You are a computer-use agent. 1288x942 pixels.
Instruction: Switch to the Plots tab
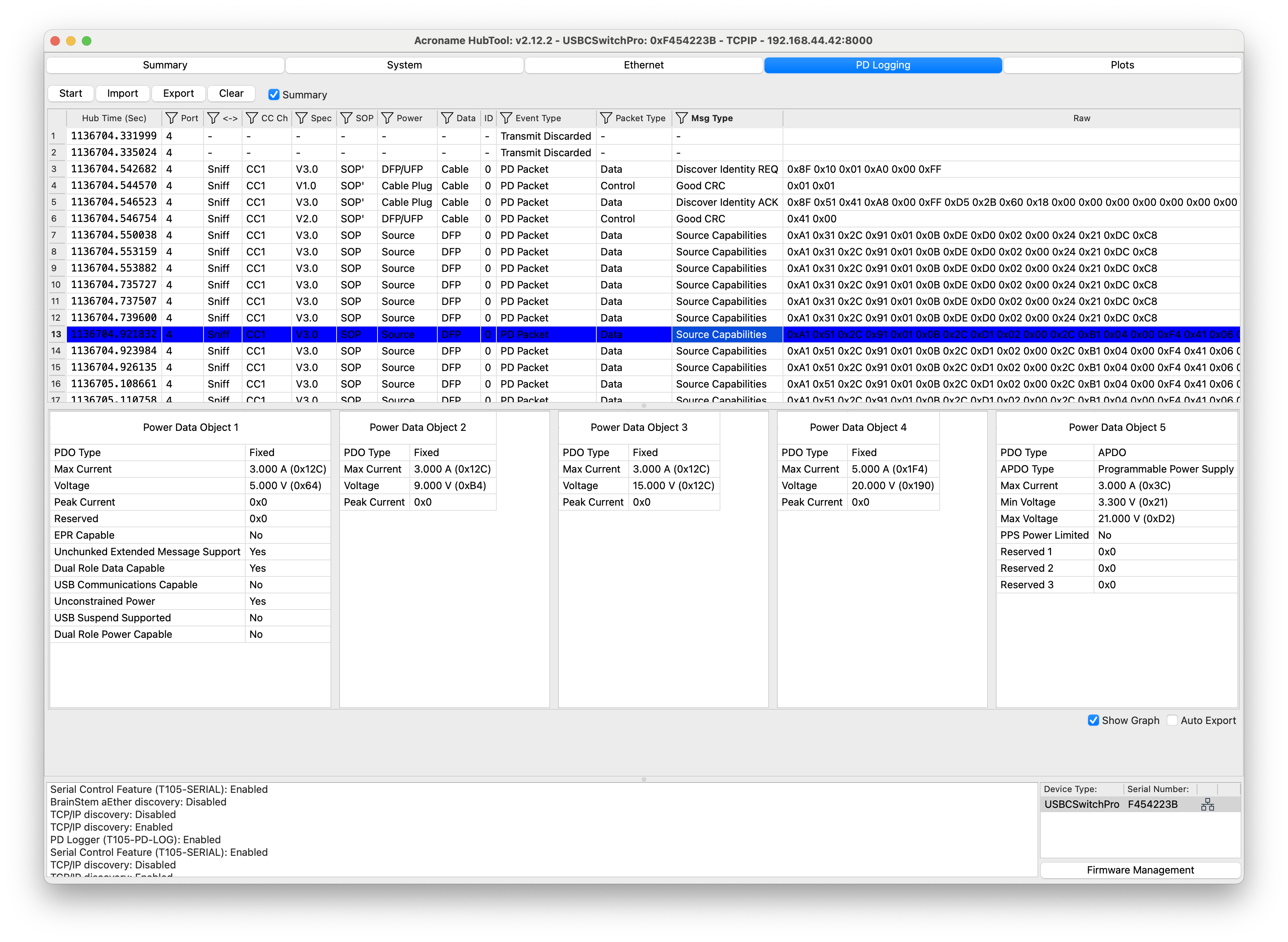point(1121,65)
